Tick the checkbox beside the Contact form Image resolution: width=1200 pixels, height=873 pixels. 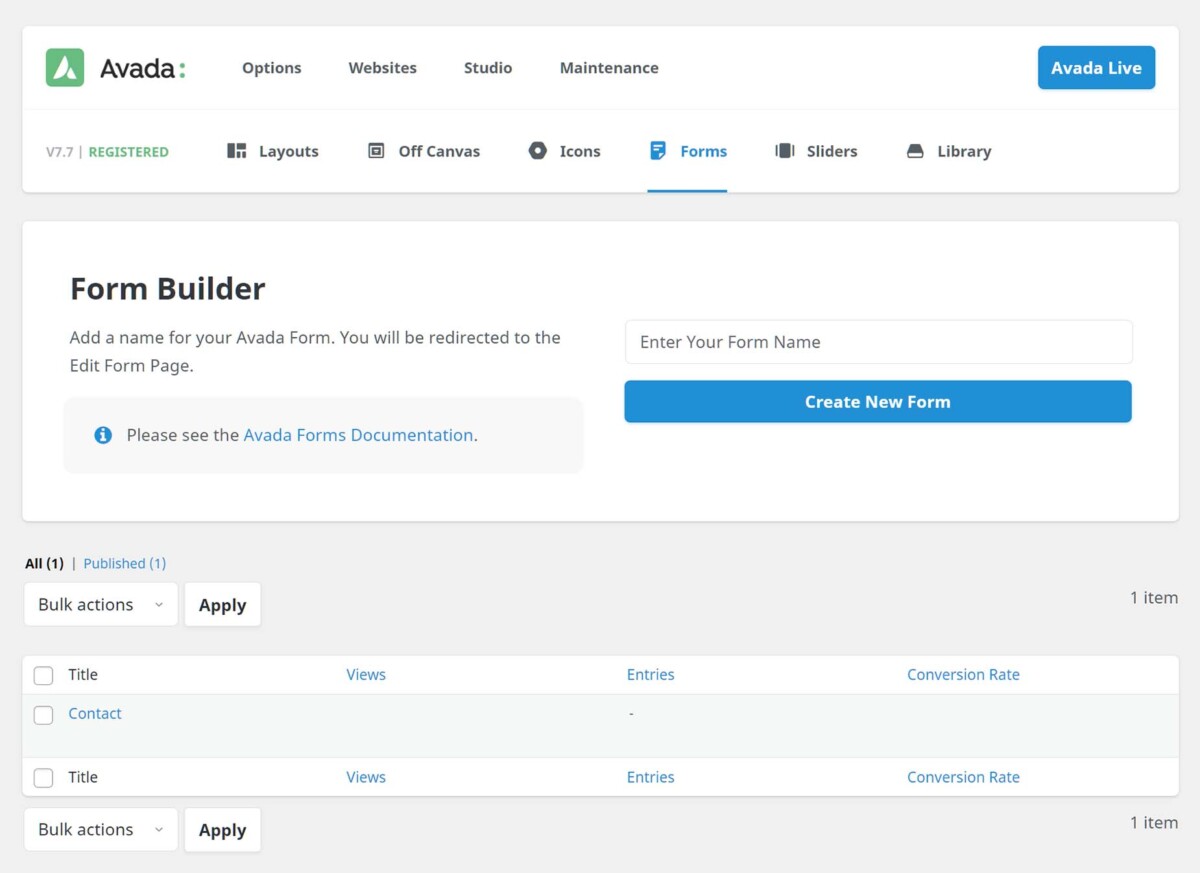click(x=43, y=714)
